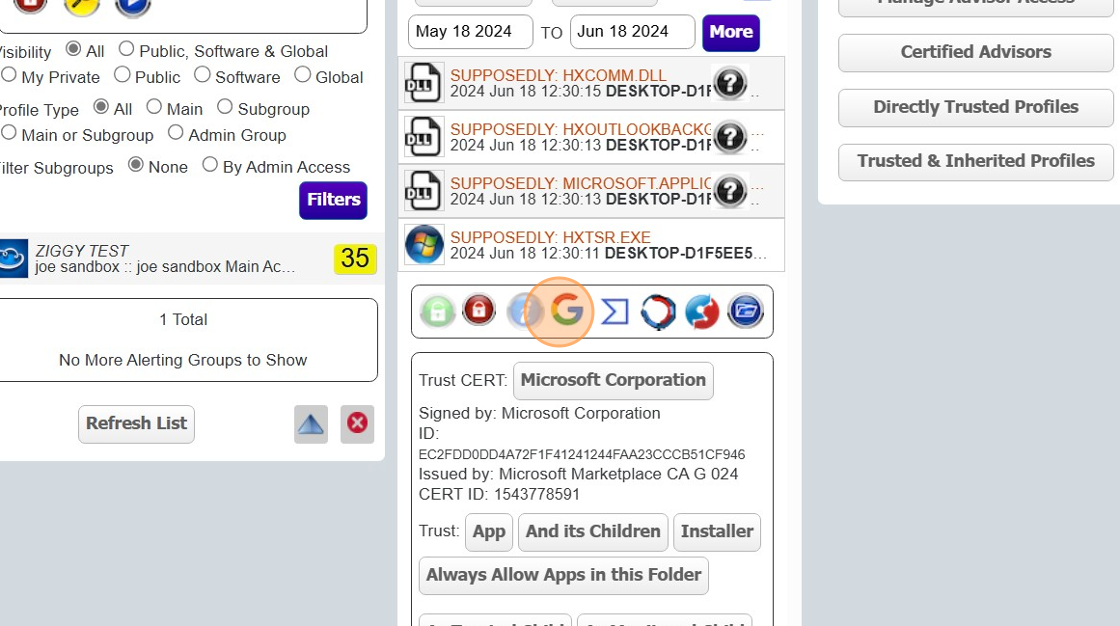Select the red lock block icon

(x=479, y=310)
